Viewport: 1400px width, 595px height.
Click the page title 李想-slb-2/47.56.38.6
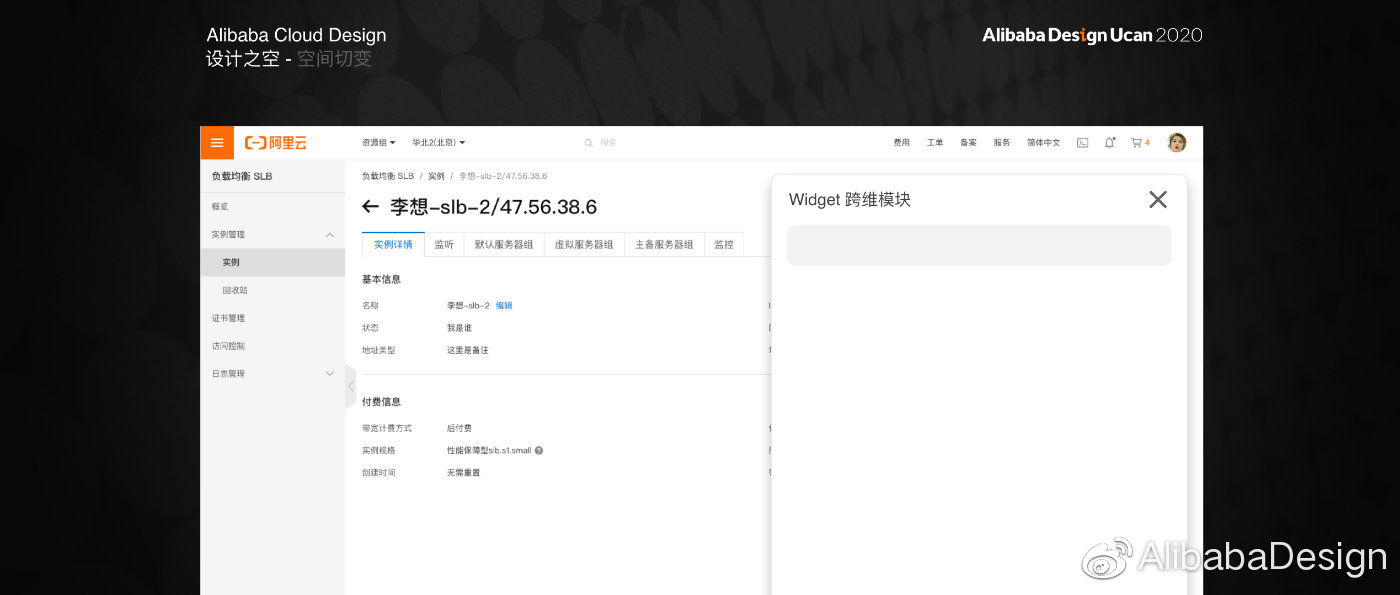pyautogui.click(x=493, y=207)
